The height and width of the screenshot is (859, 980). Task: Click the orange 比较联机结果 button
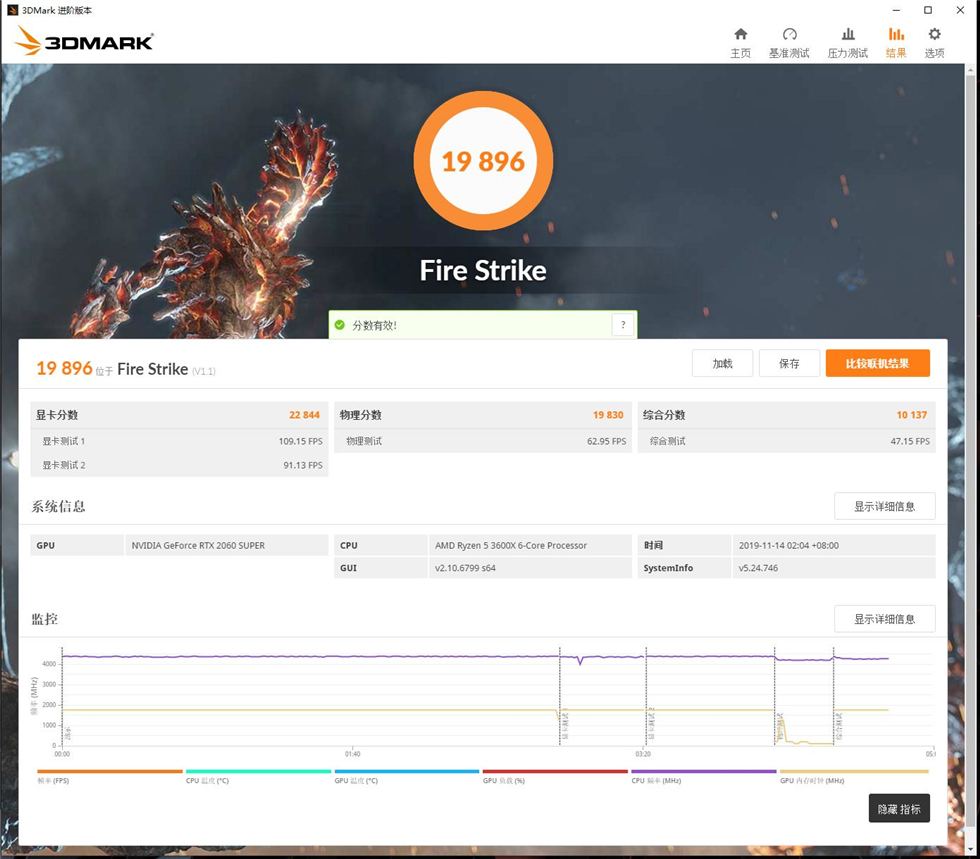coord(877,363)
